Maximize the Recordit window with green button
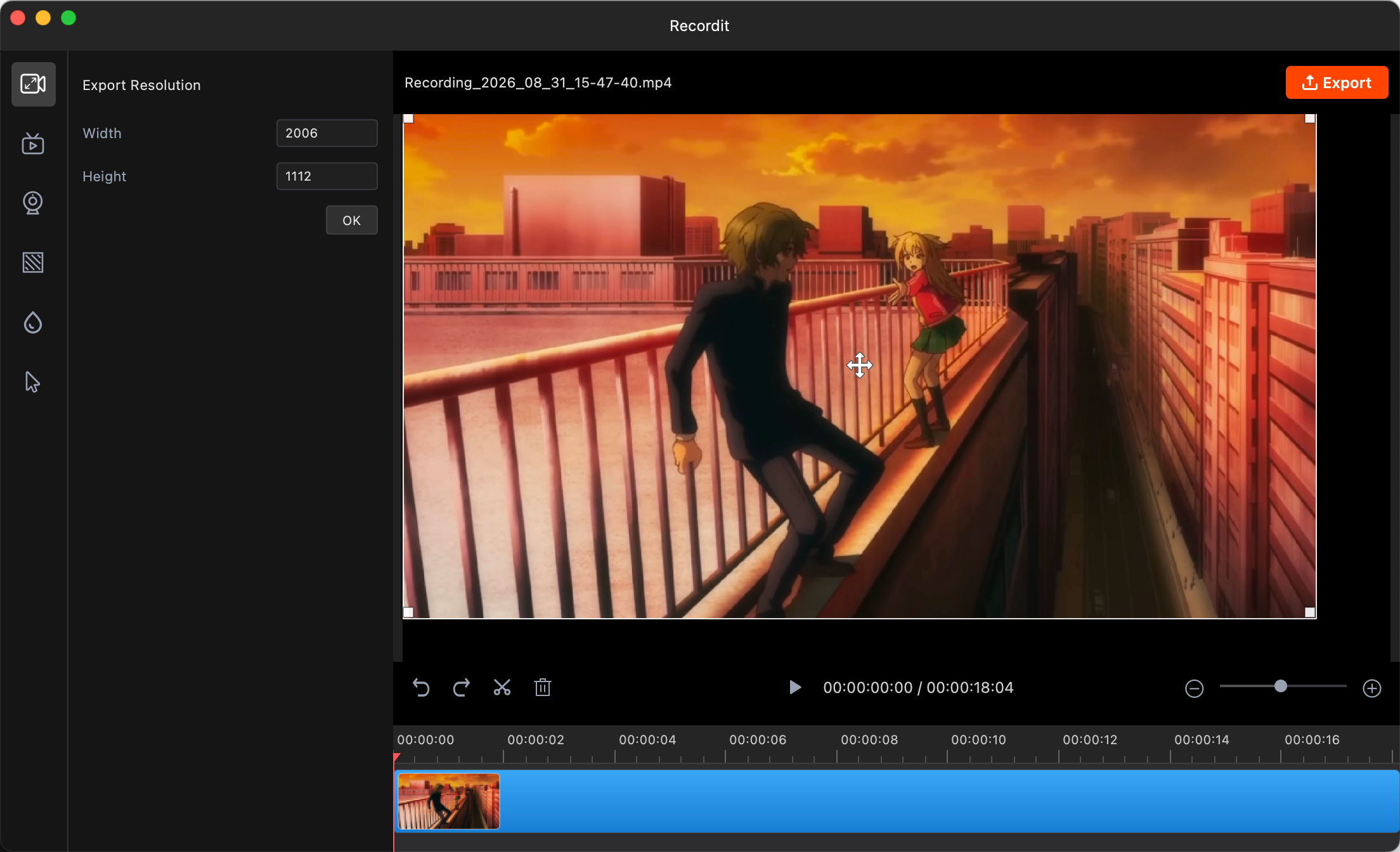 pyautogui.click(x=68, y=18)
